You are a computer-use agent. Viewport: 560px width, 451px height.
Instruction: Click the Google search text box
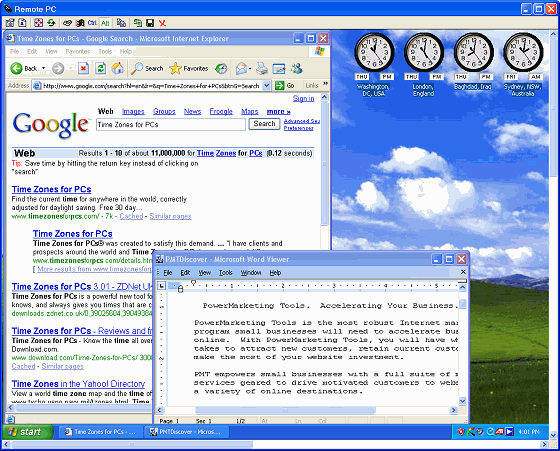171,124
